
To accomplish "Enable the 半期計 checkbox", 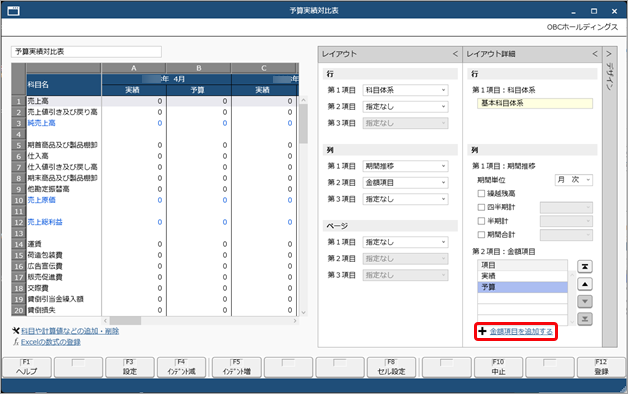I will 481,221.
